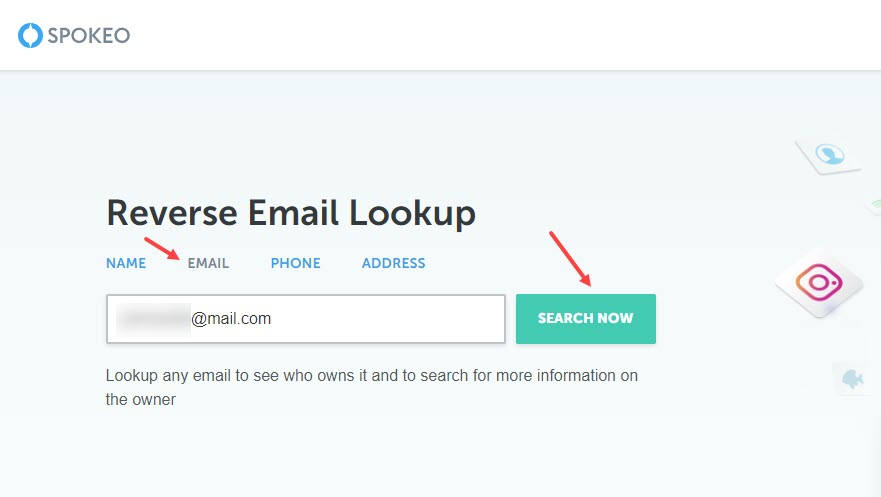This screenshot has height=497, width=881.
Task: Click the Instagram camera icon tile
Action: (820, 282)
